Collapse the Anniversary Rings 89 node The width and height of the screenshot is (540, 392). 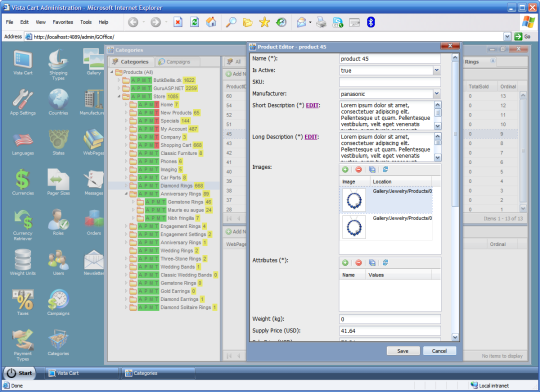pos(126,194)
